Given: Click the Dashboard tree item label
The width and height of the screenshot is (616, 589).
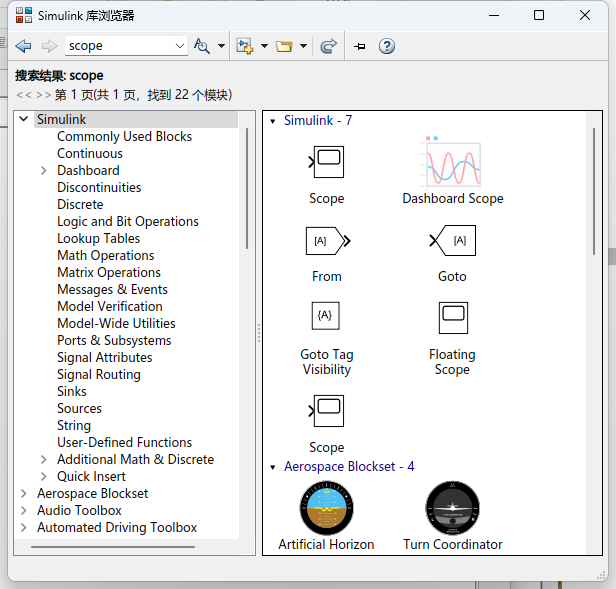Looking at the screenshot, I should [x=88, y=171].
